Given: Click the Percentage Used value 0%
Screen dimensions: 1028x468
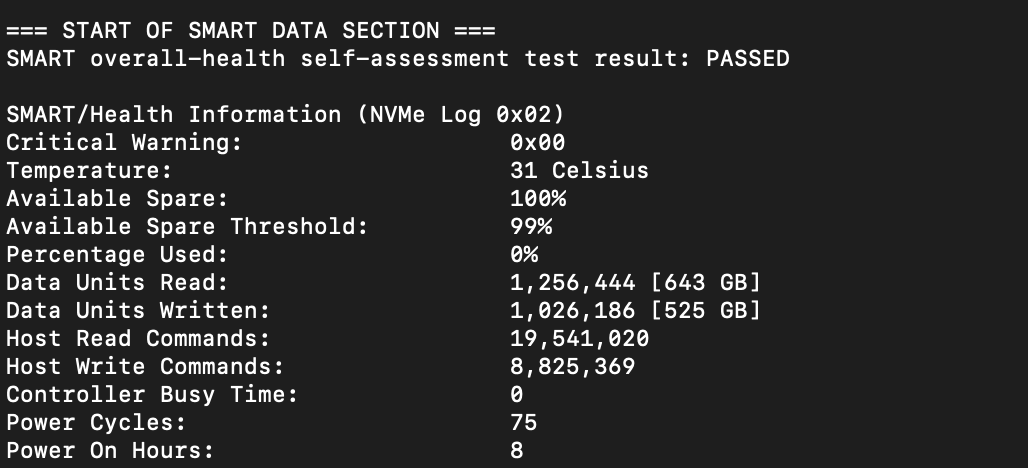Looking at the screenshot, I should (524, 255).
